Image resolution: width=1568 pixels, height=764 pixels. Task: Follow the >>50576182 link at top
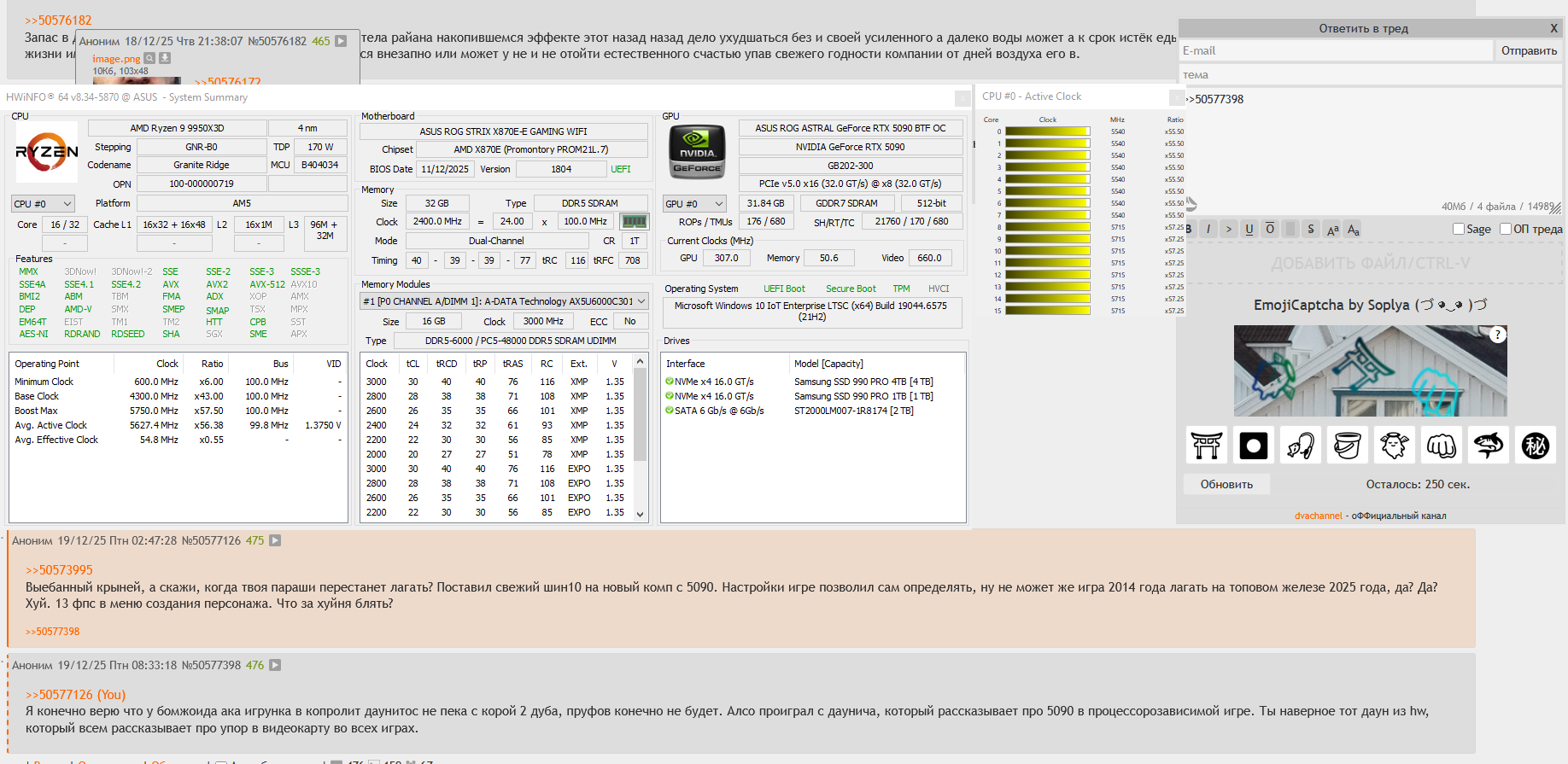coord(58,20)
